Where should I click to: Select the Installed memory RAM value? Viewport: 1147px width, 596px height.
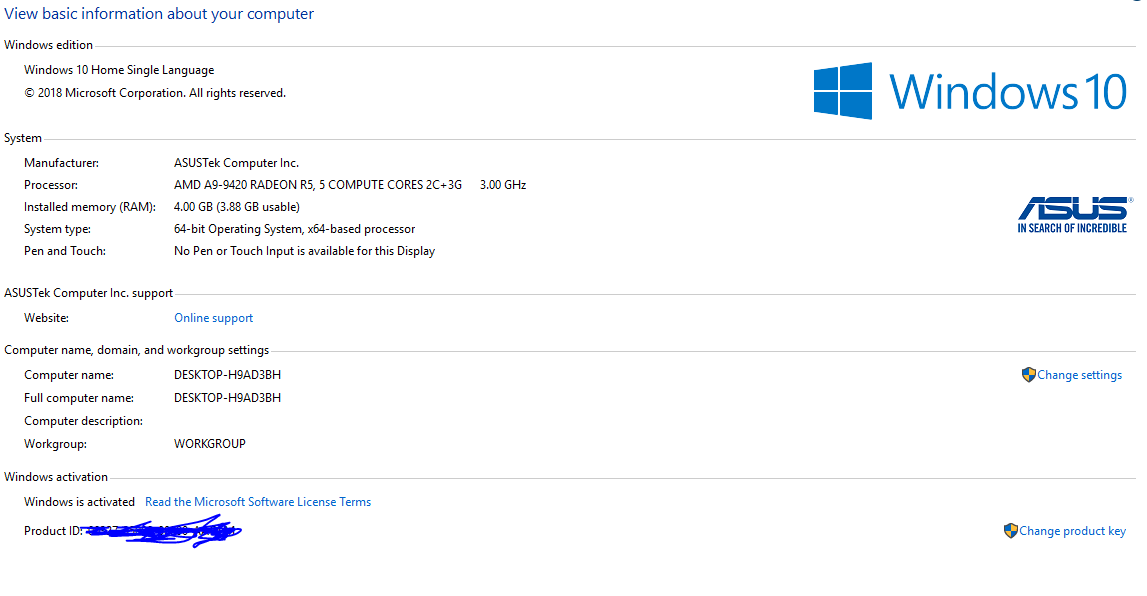click(x=237, y=206)
